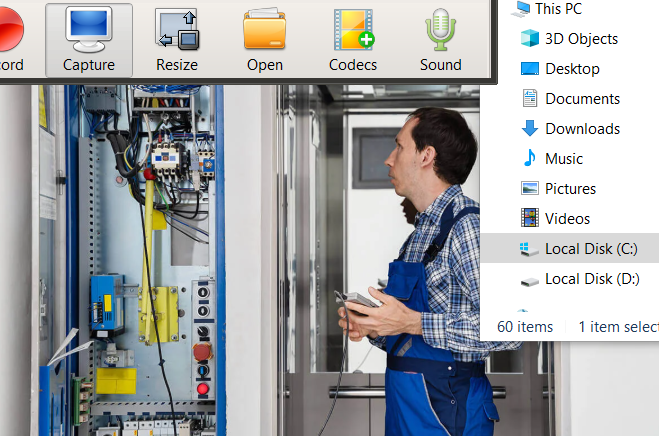Browse the Videos folder

point(567,219)
